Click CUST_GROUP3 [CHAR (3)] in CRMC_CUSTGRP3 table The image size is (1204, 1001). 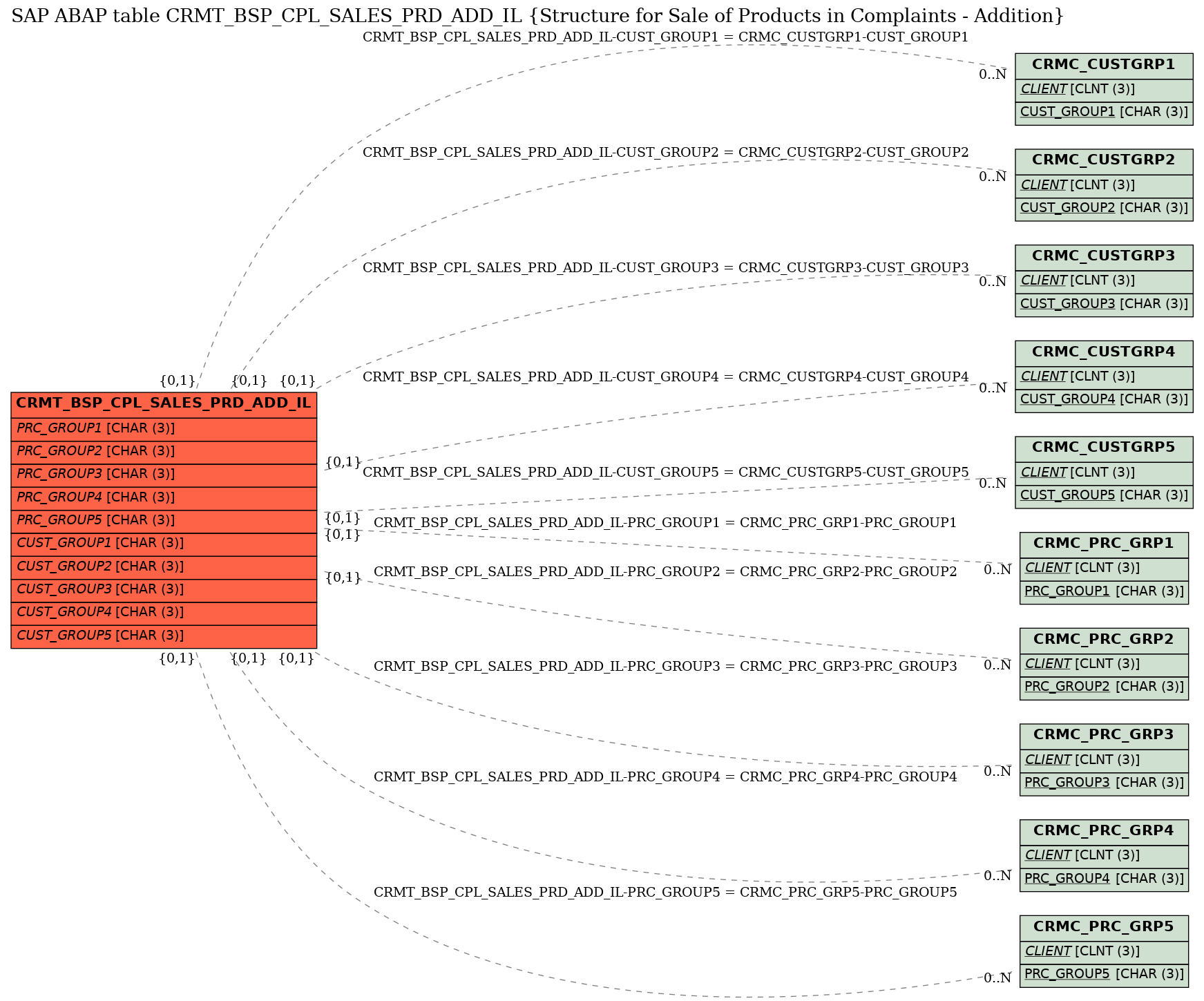point(1104,305)
